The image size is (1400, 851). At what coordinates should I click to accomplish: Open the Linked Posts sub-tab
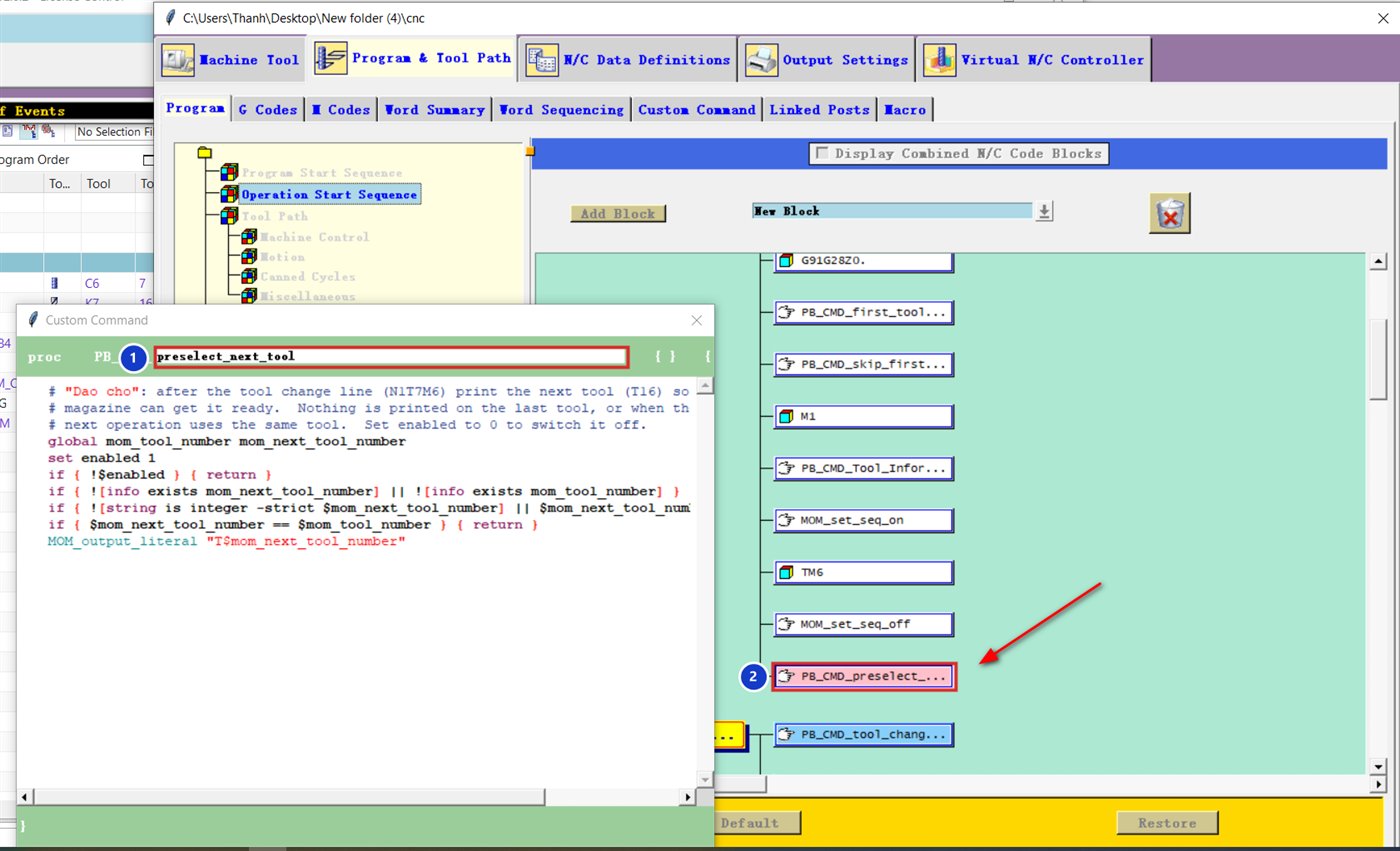[819, 110]
